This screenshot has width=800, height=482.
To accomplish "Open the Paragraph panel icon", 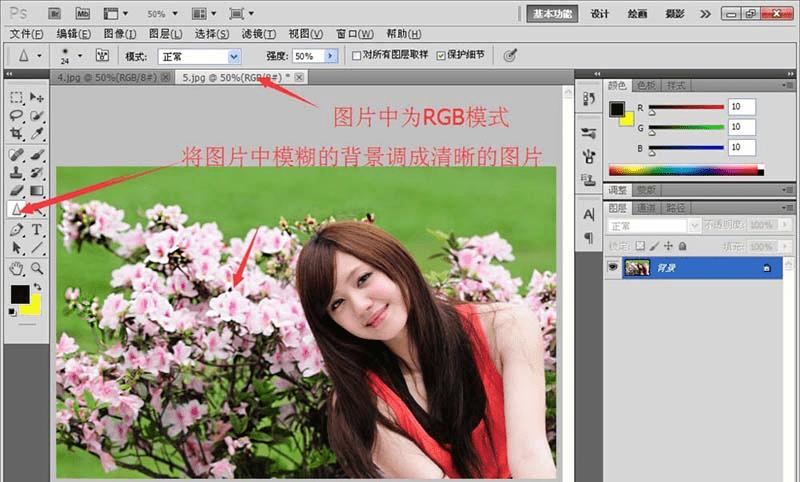I will click(589, 238).
